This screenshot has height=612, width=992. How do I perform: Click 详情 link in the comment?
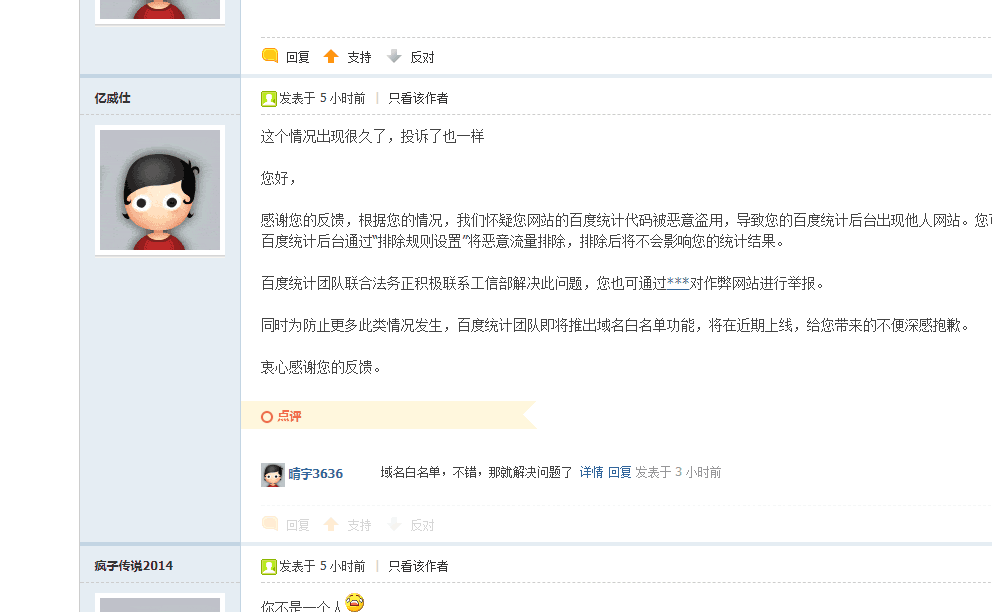tap(592, 472)
